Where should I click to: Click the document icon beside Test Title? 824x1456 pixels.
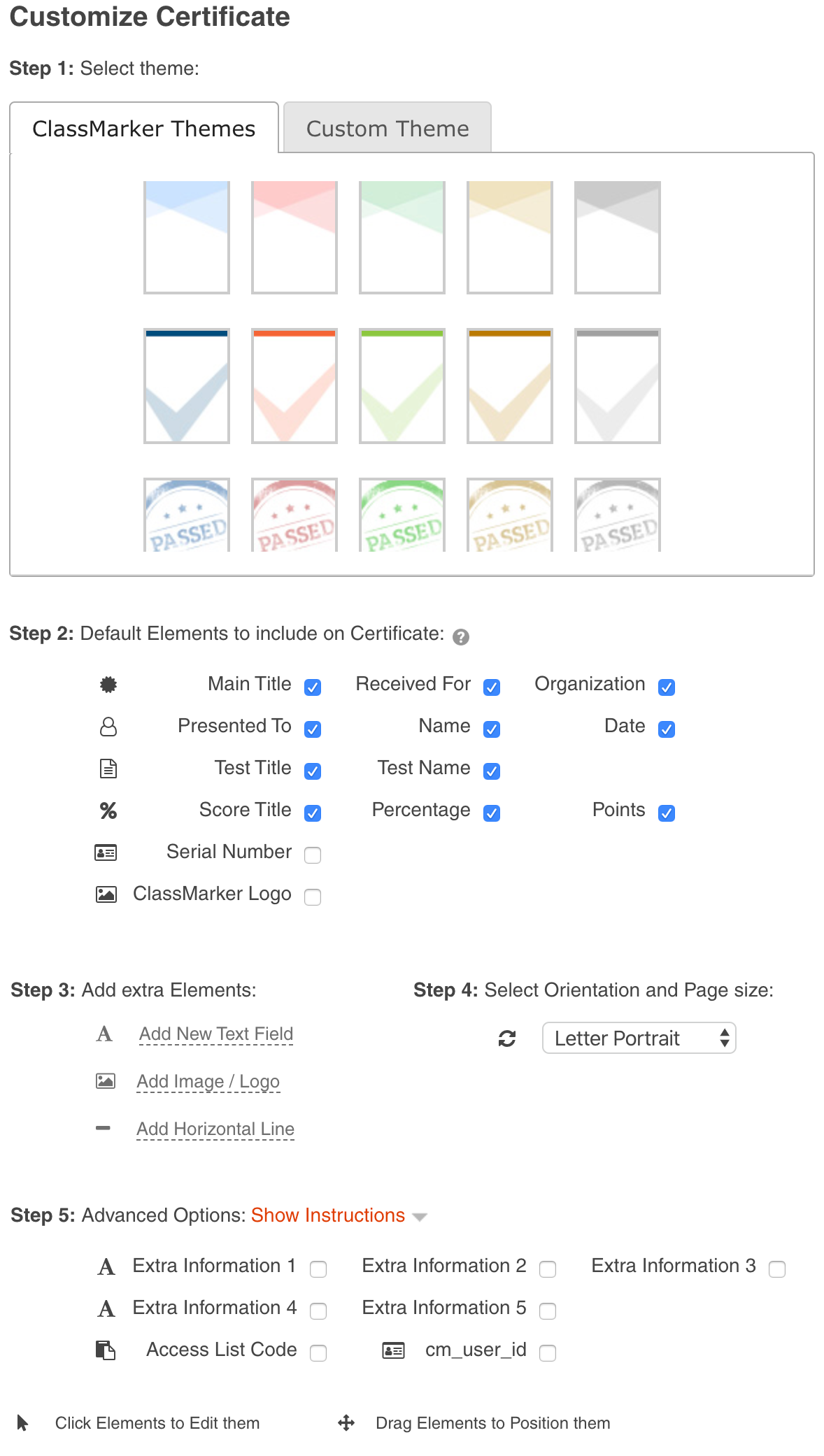coord(108,769)
